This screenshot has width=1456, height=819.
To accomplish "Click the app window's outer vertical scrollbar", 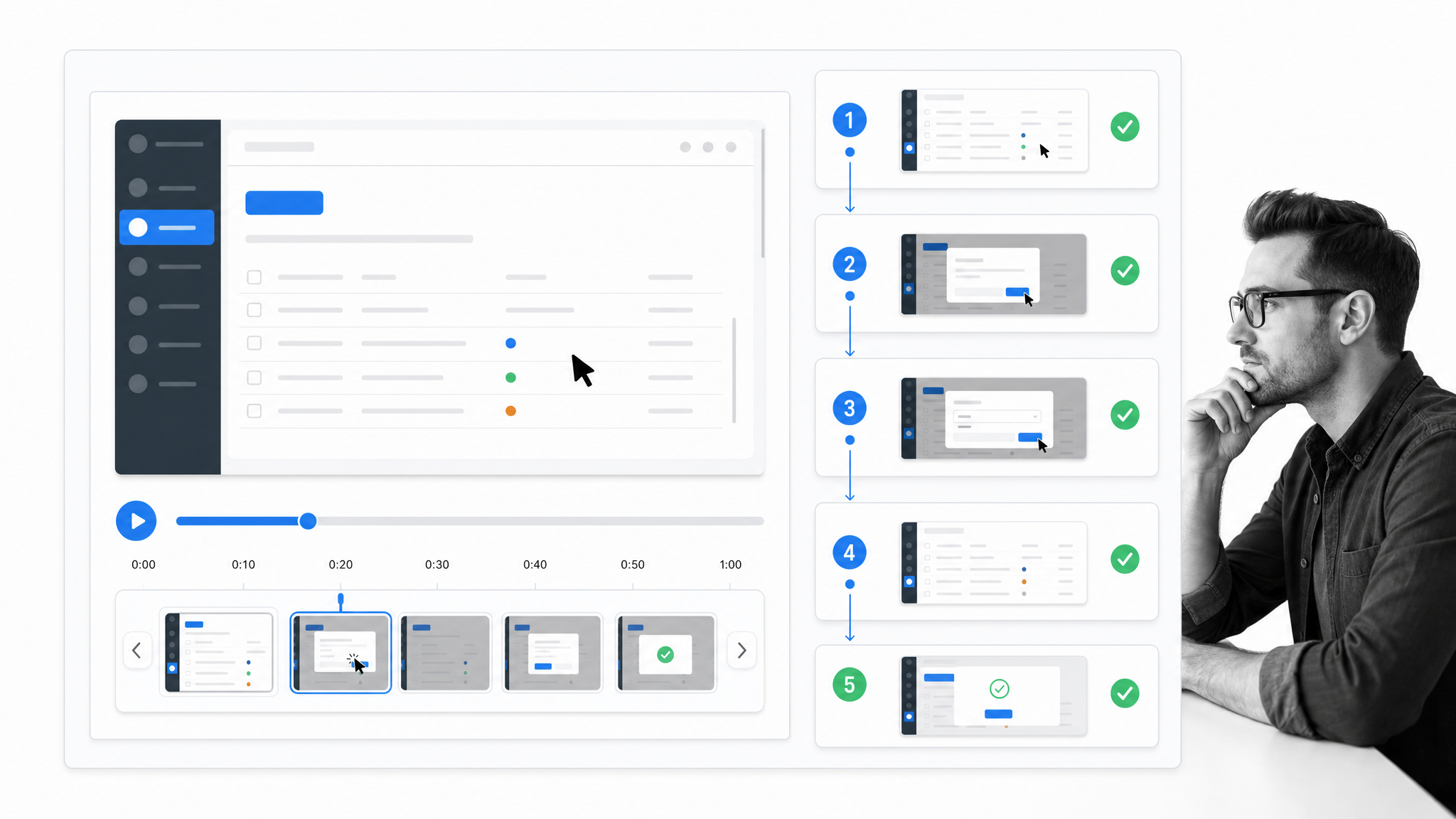I will coord(763,193).
